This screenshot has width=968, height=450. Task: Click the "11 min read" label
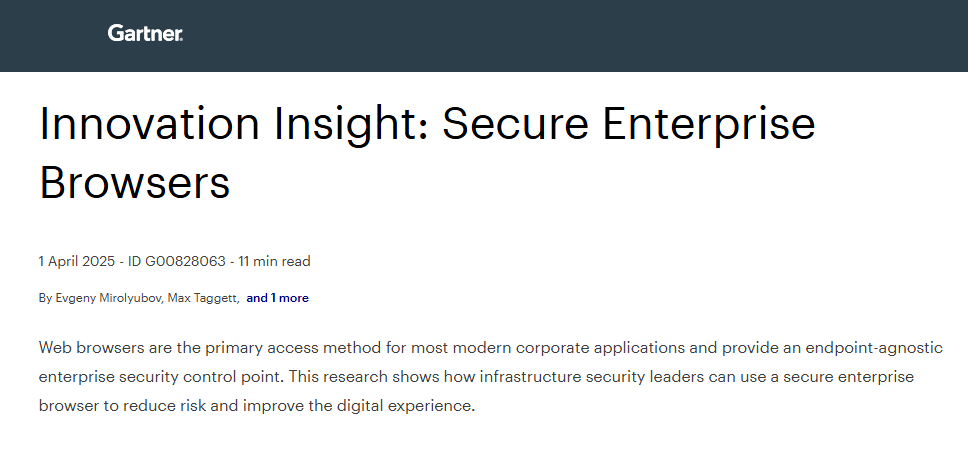pos(274,261)
